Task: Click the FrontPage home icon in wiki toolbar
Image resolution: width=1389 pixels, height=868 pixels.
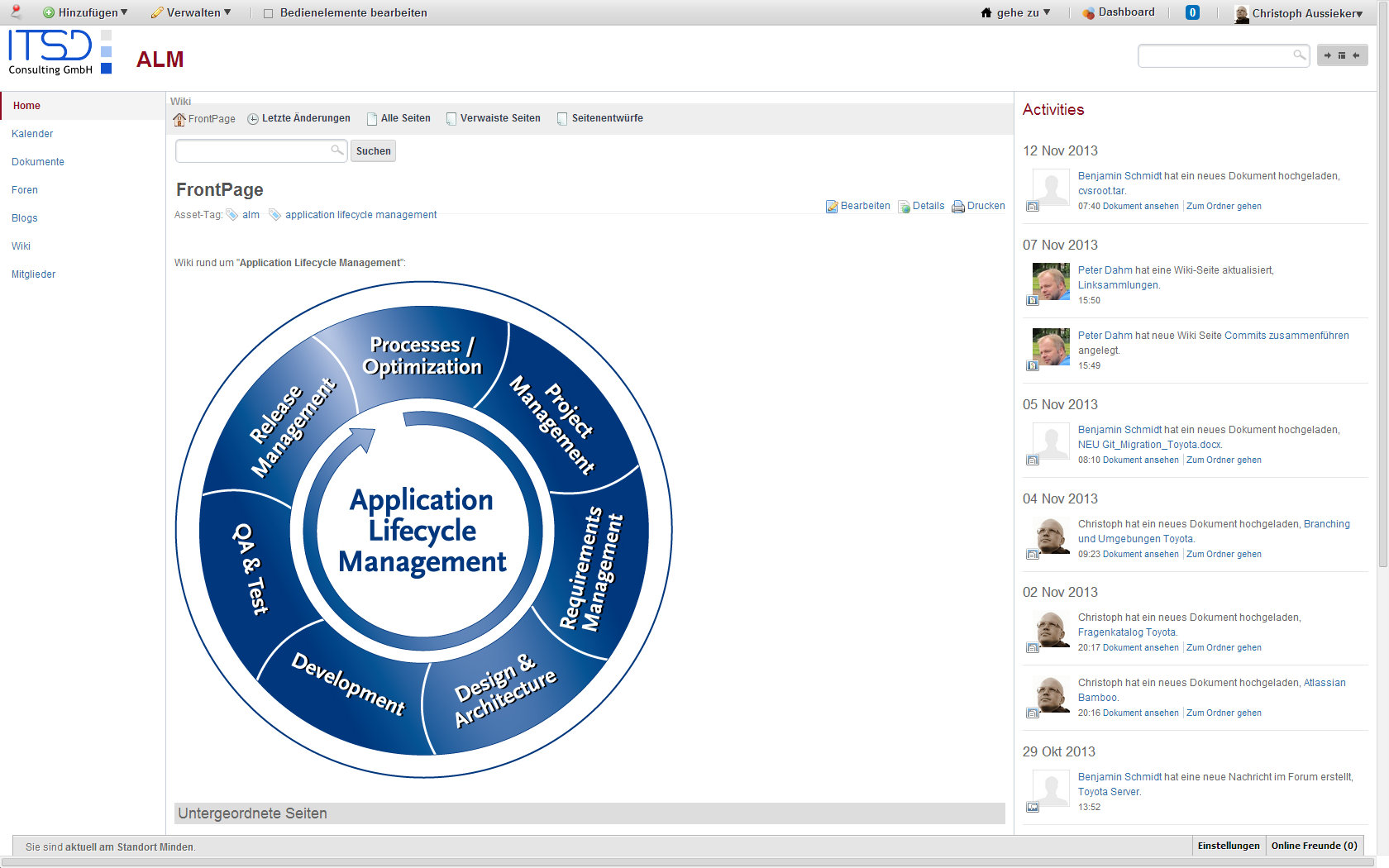Action: tap(179, 119)
